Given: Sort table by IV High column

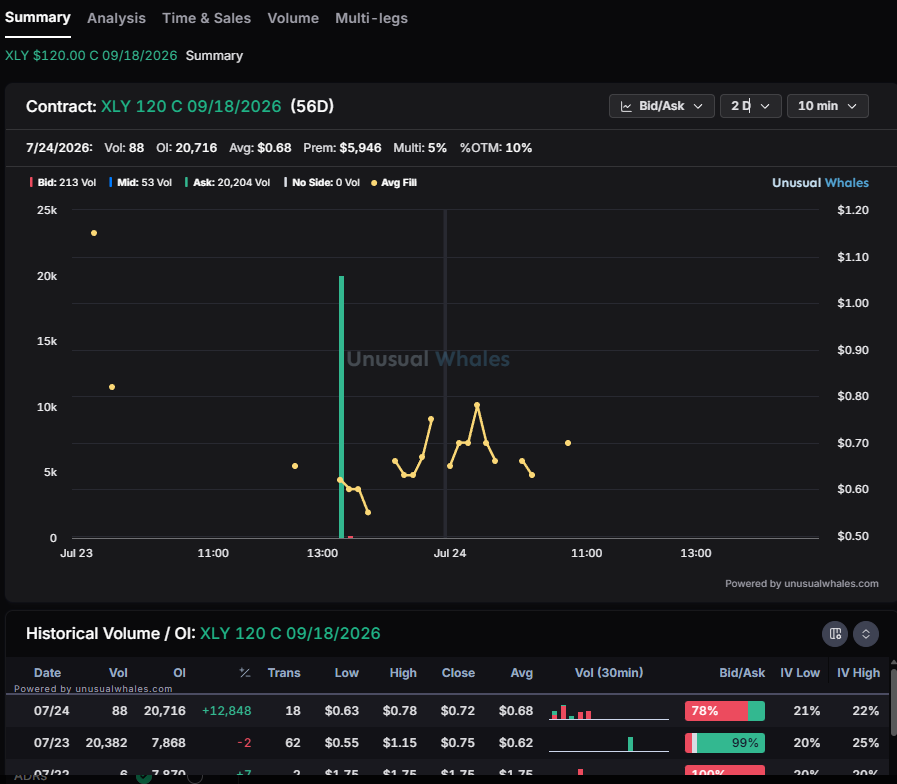Looking at the screenshot, I should pyautogui.click(x=858, y=673).
